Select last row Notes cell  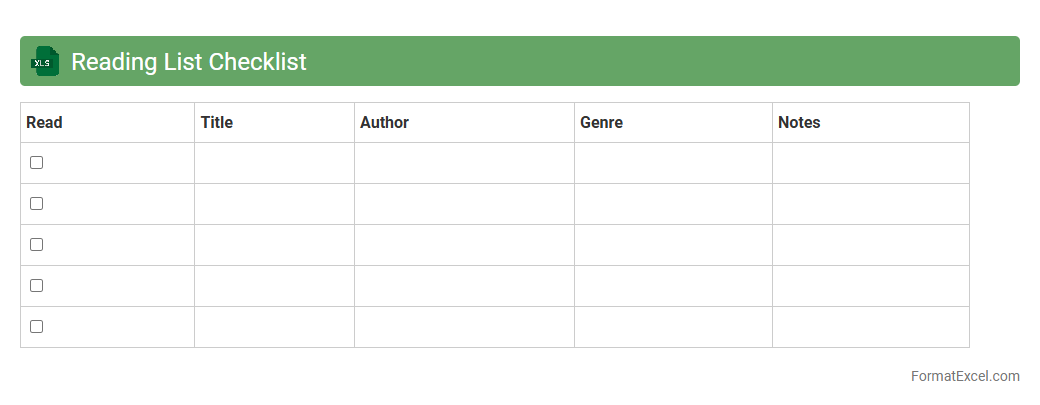pos(870,327)
